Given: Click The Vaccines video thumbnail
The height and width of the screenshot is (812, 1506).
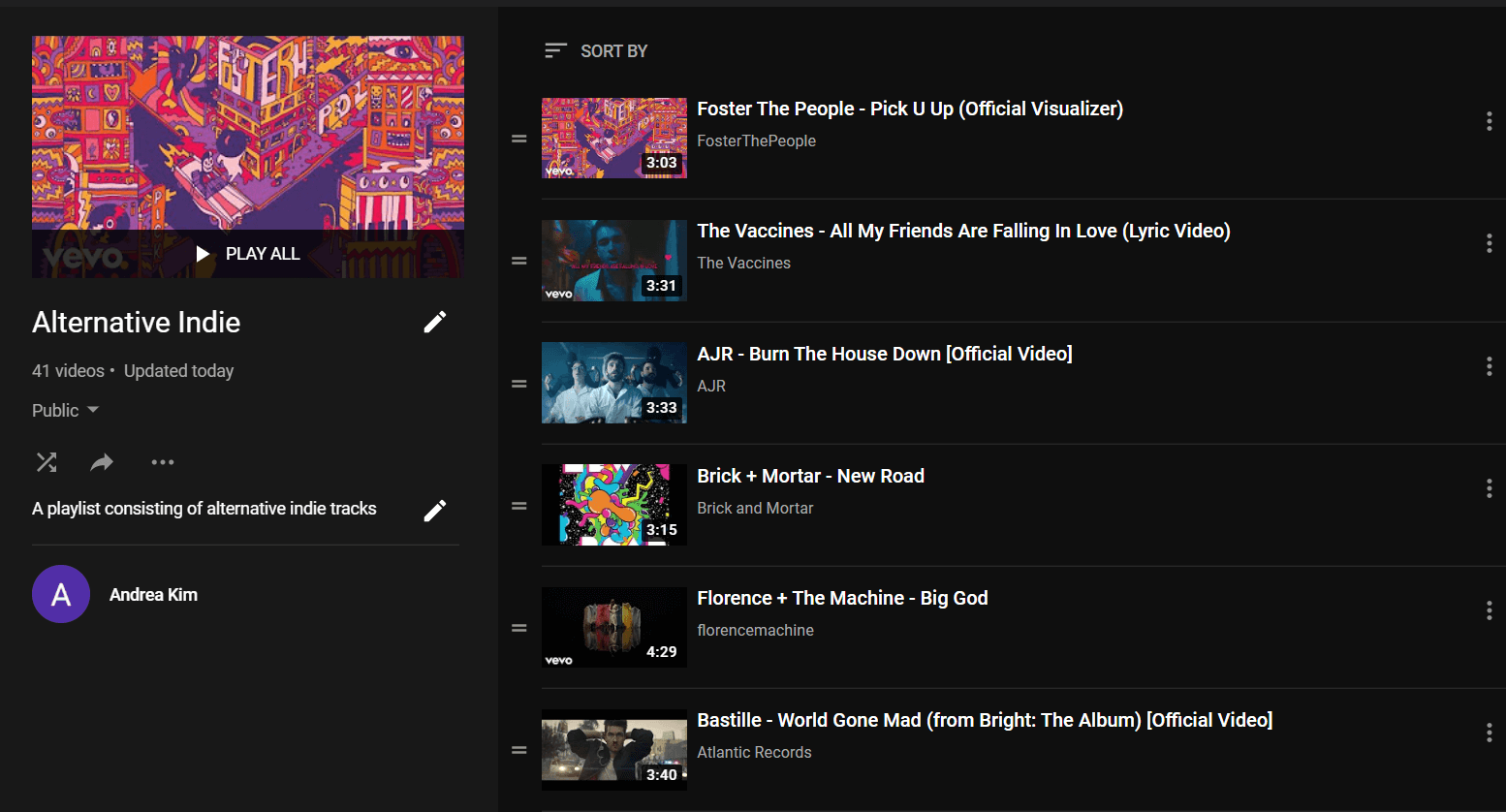Looking at the screenshot, I should [614, 261].
